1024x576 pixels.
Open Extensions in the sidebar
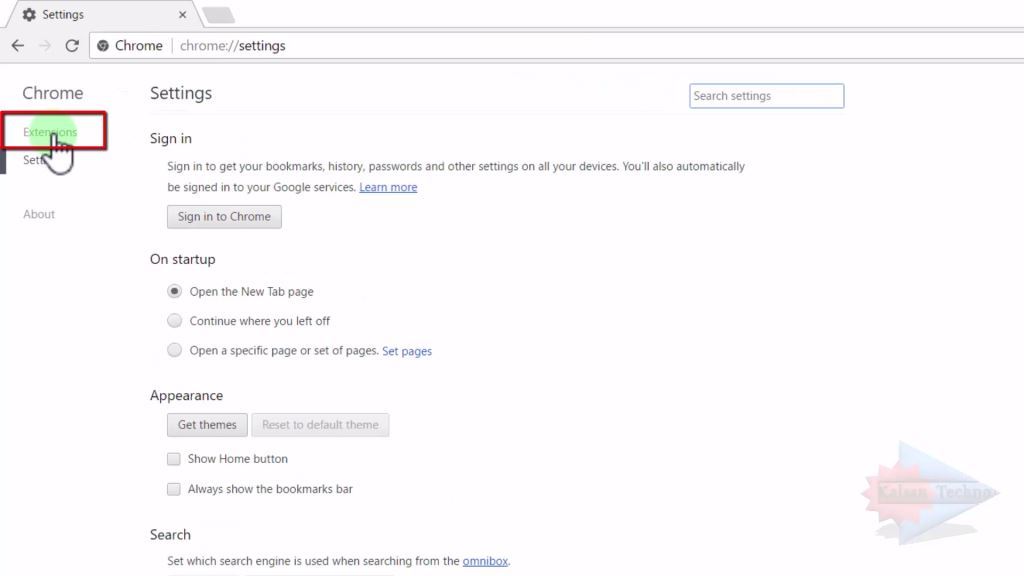(x=50, y=132)
